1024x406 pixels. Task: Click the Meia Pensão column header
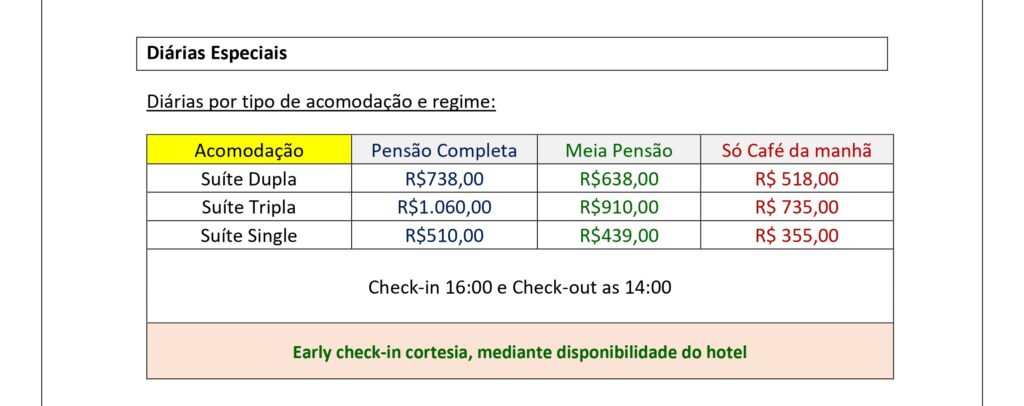pyautogui.click(x=619, y=150)
